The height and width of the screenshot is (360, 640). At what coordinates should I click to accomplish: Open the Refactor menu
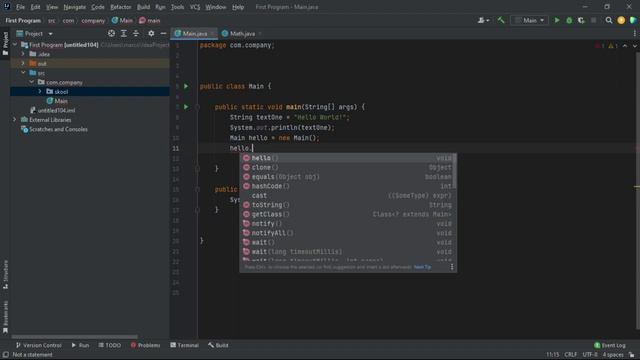(121, 7)
